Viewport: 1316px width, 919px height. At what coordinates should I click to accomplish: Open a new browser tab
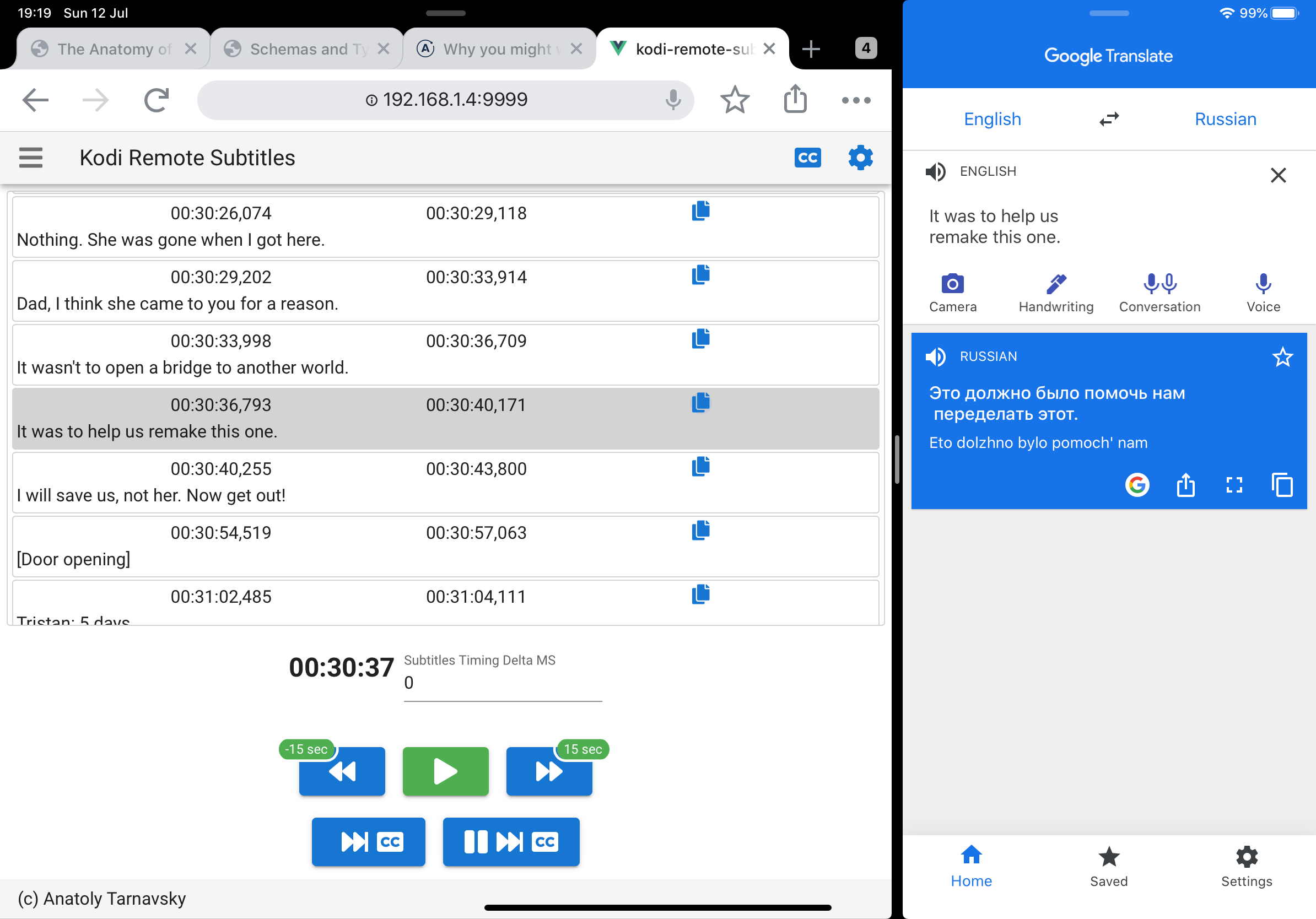(x=811, y=49)
